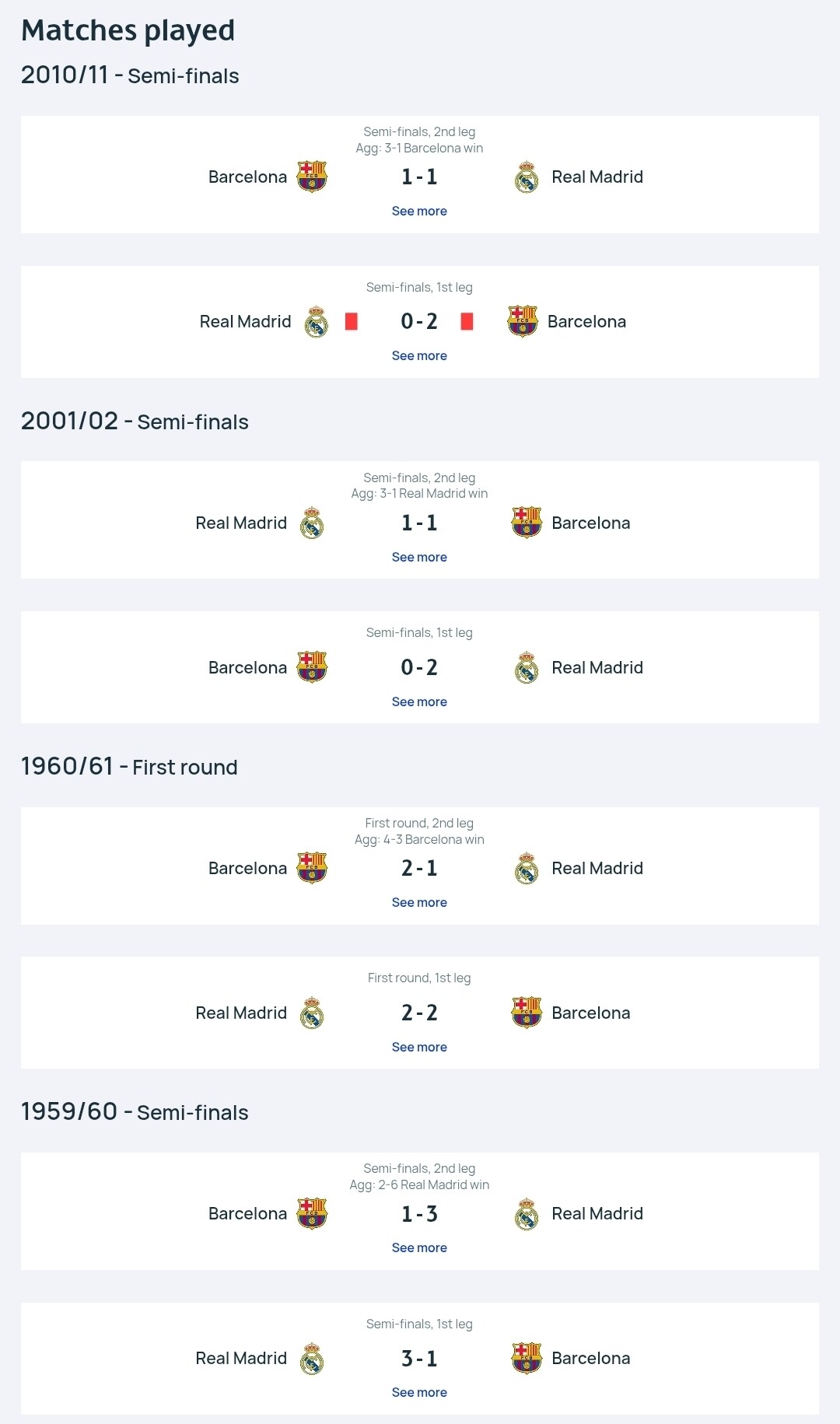Open See more for 2010/11 second leg
Viewport: 840px width, 1424px height.
pos(419,211)
